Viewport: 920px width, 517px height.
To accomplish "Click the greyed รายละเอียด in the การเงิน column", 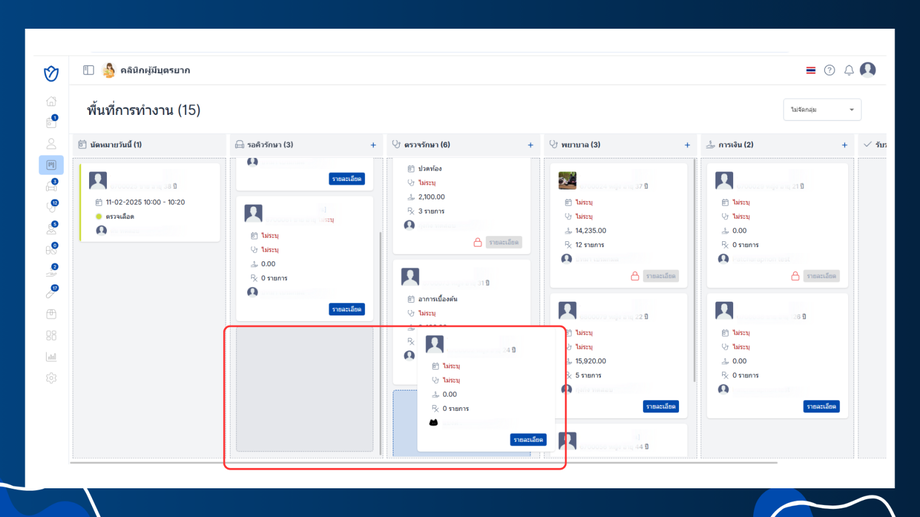I will coord(821,276).
